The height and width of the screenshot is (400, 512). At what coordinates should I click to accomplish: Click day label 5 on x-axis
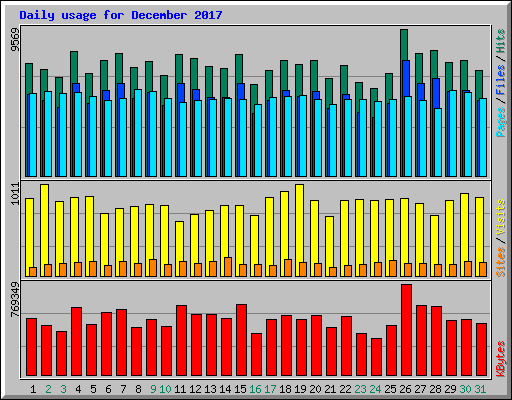[x=93, y=389]
